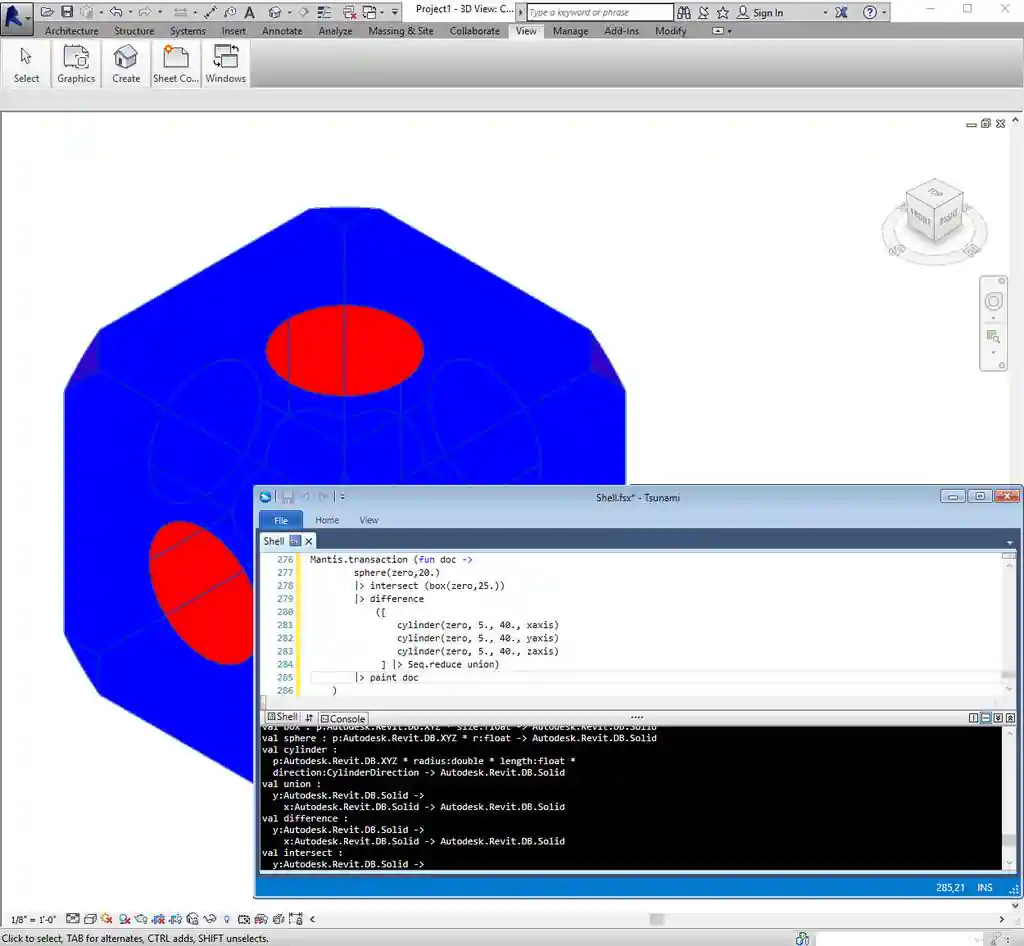Viewport: 1024px width, 946px height.
Task: Open the Undo history dropdown arrow
Action: 129,12
